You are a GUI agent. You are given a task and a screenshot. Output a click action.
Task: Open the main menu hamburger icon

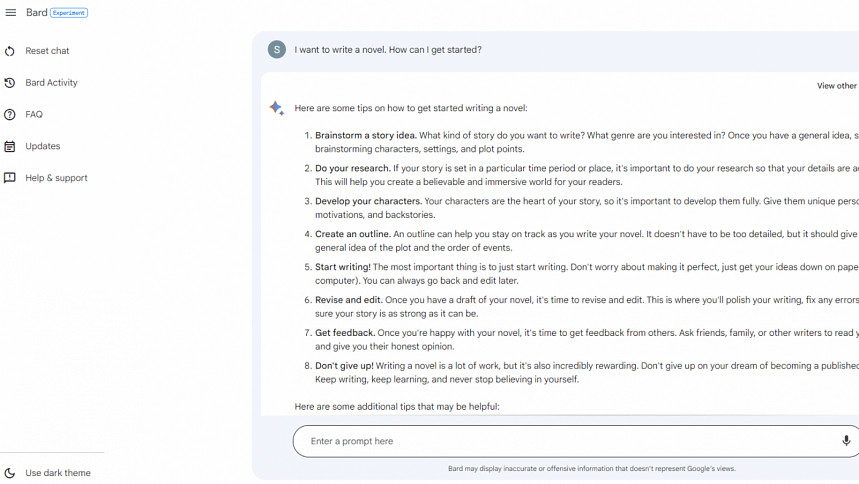(11, 13)
